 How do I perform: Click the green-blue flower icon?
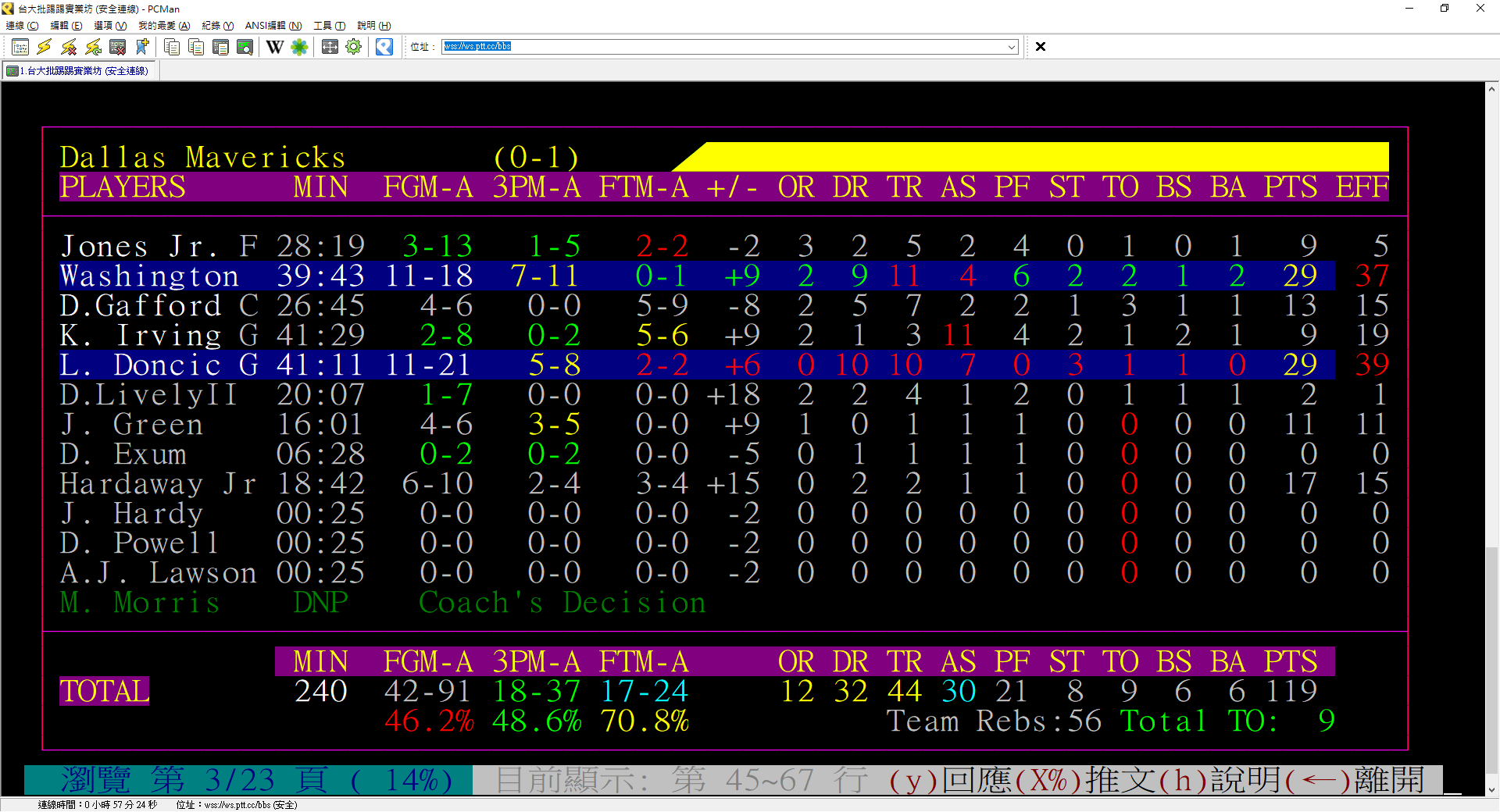click(x=299, y=47)
